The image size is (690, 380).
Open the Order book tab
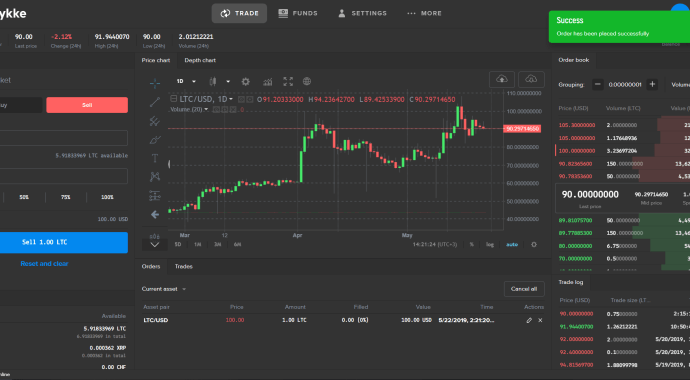click(x=574, y=60)
